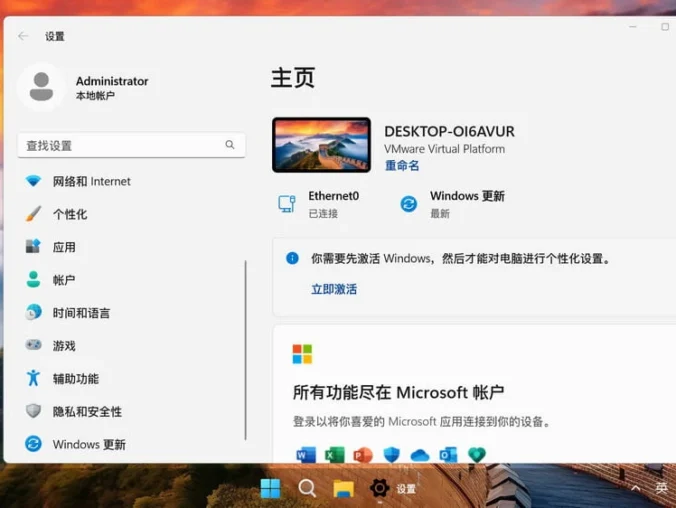Click the sidebar vertical scrollbar

pos(245,350)
